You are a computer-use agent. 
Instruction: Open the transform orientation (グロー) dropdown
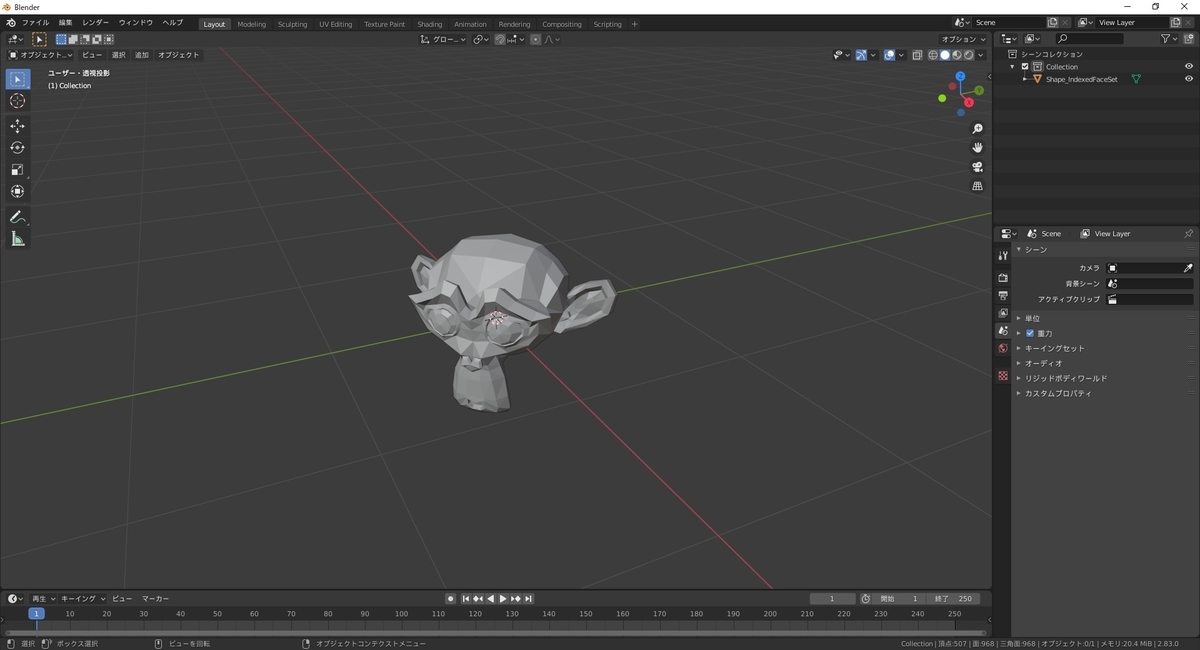pyautogui.click(x=442, y=39)
